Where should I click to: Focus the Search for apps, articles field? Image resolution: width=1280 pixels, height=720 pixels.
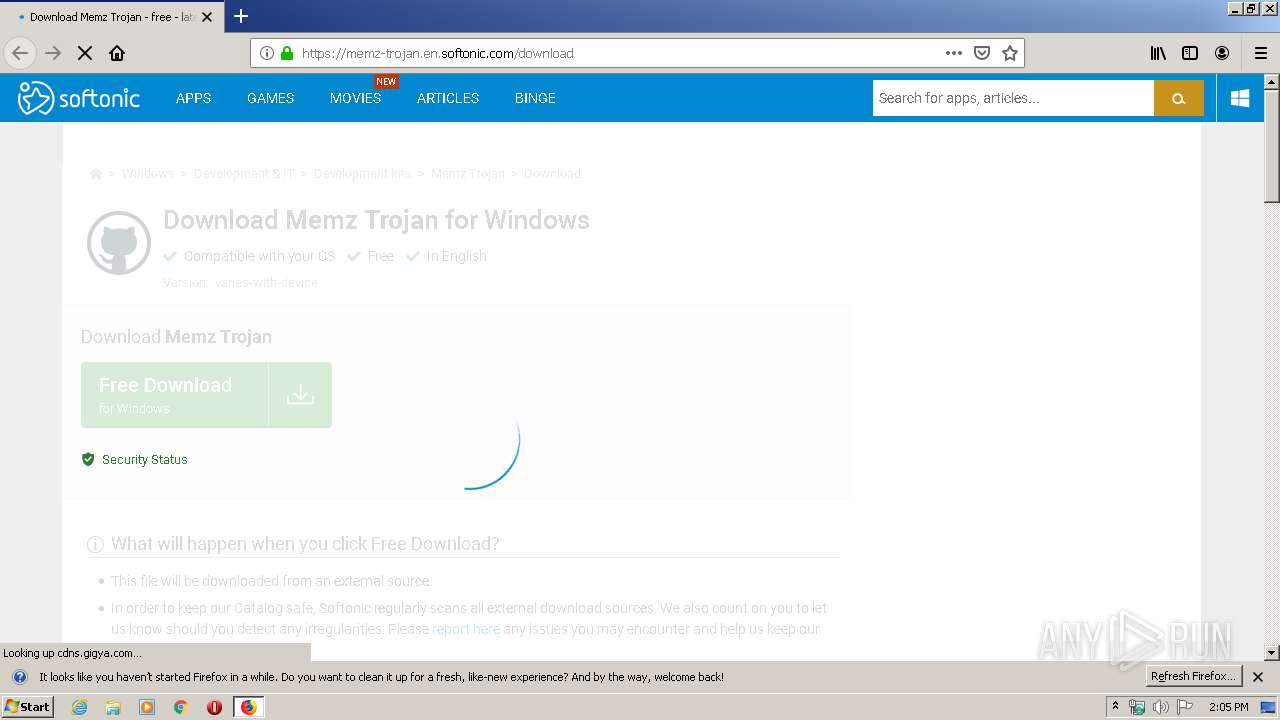tap(1013, 98)
